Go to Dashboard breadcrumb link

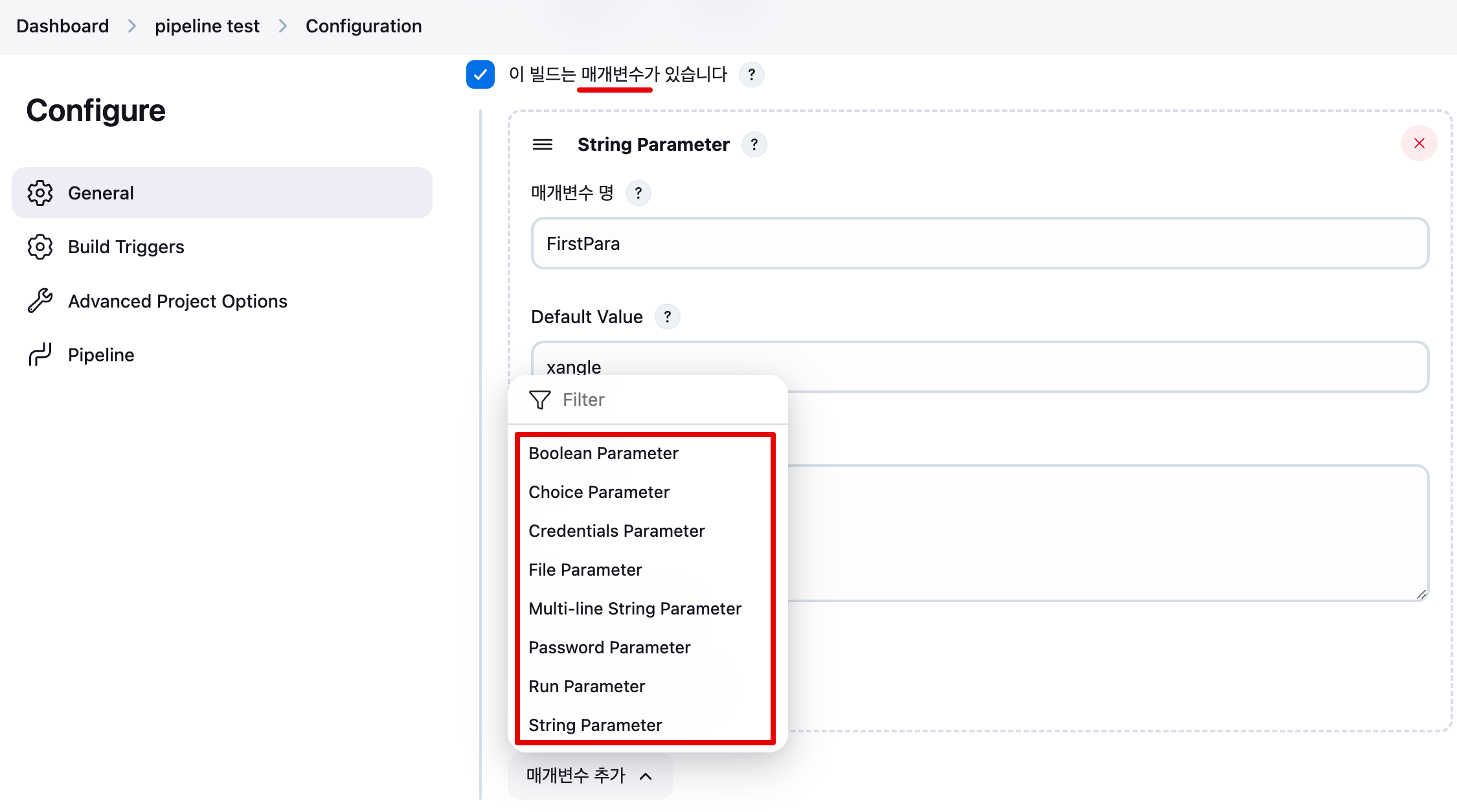(63, 26)
